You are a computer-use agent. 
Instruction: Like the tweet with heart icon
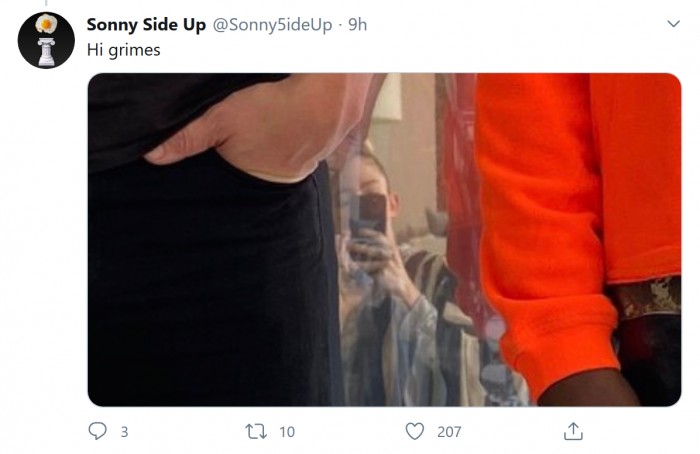click(x=415, y=431)
